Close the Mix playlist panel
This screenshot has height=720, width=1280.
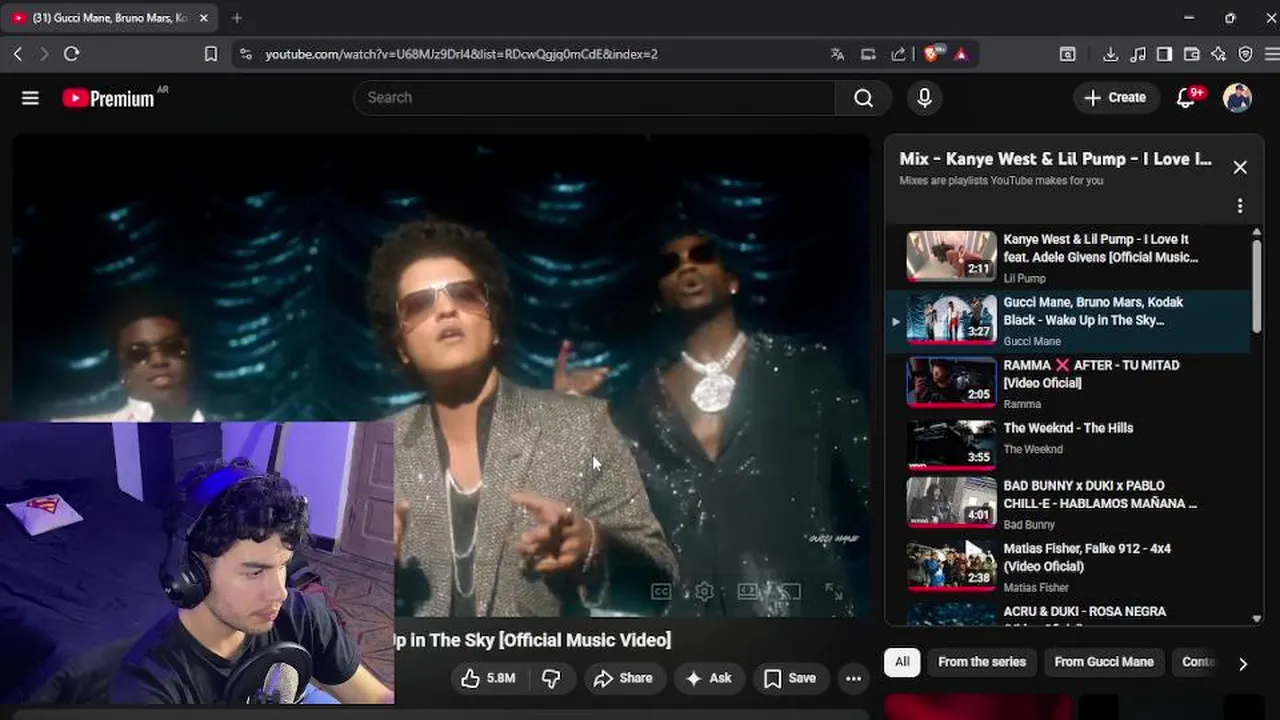[x=1240, y=167]
